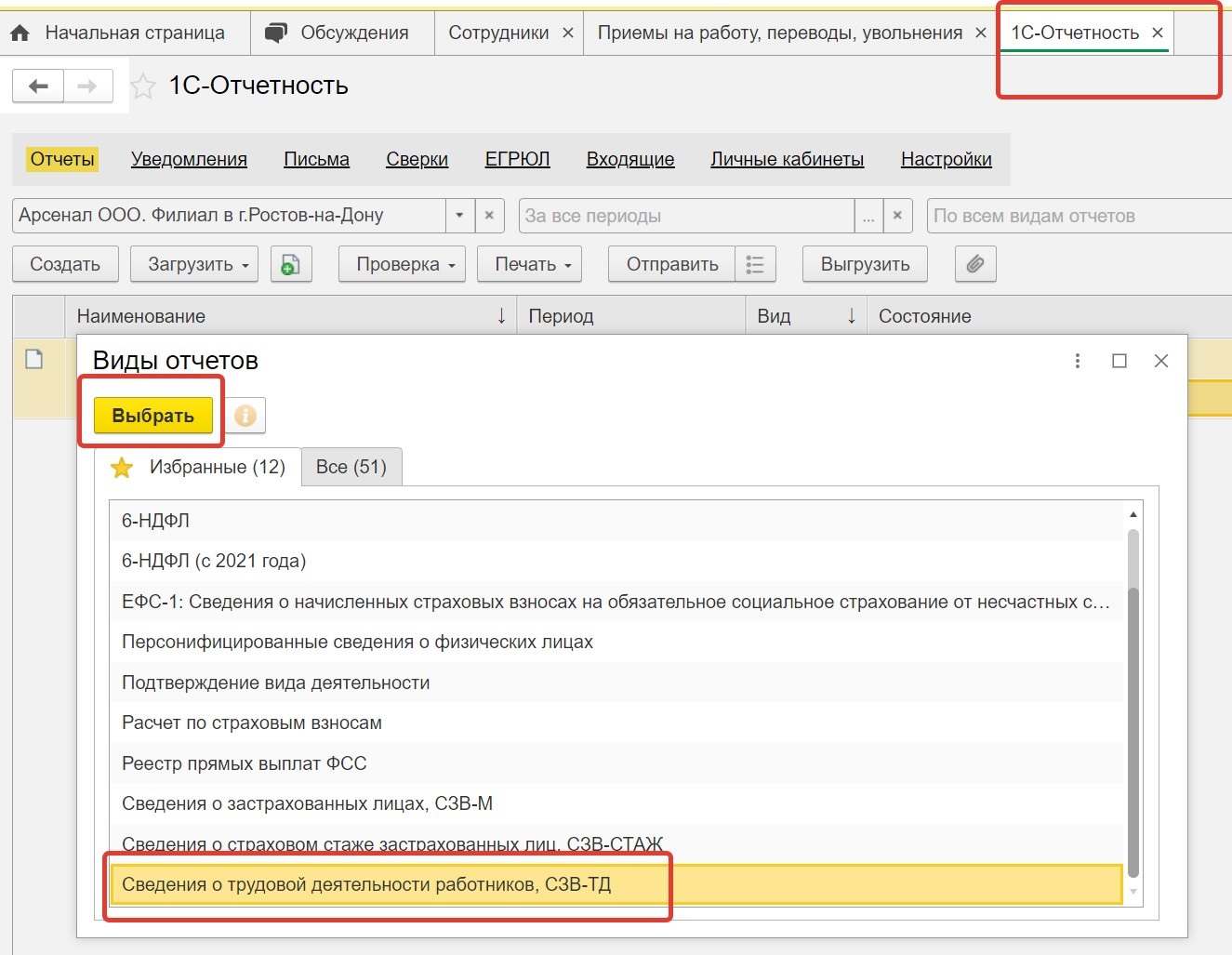Close the Приемы на работу tab

[981, 33]
